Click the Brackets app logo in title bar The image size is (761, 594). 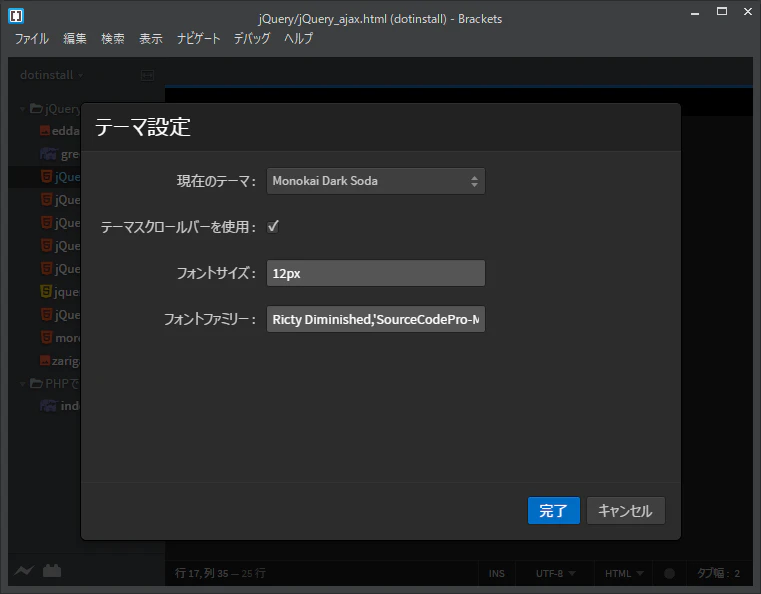(x=16, y=16)
